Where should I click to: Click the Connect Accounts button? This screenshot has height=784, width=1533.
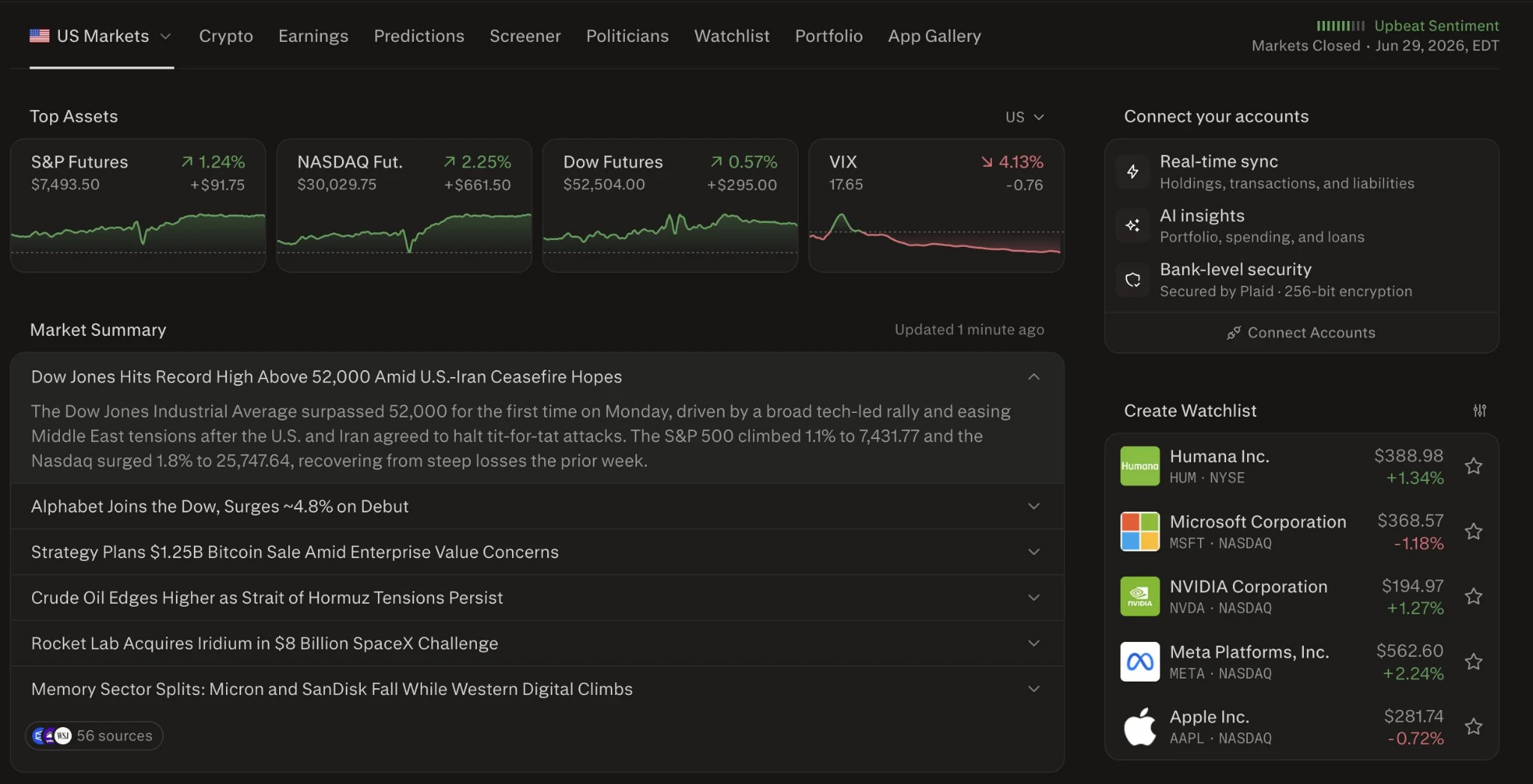pyautogui.click(x=1301, y=332)
